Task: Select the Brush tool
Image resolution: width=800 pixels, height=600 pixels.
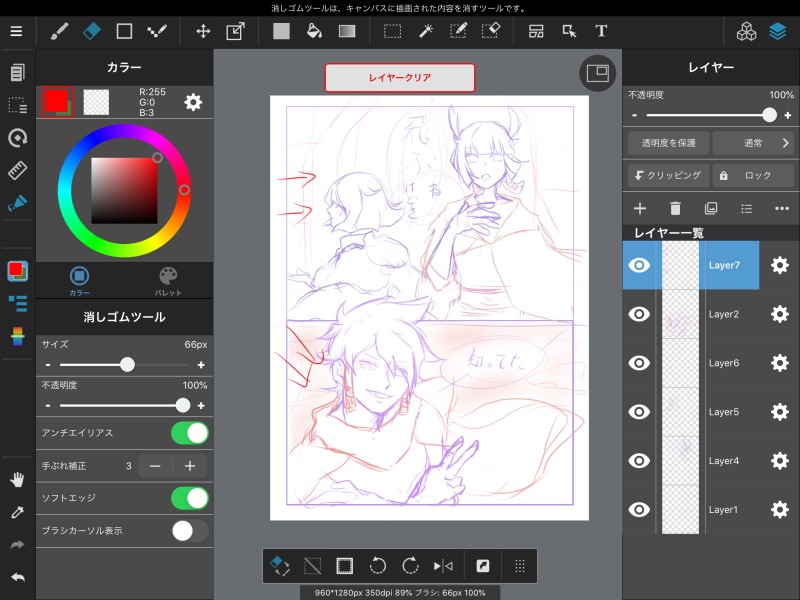Action: pyautogui.click(x=59, y=31)
